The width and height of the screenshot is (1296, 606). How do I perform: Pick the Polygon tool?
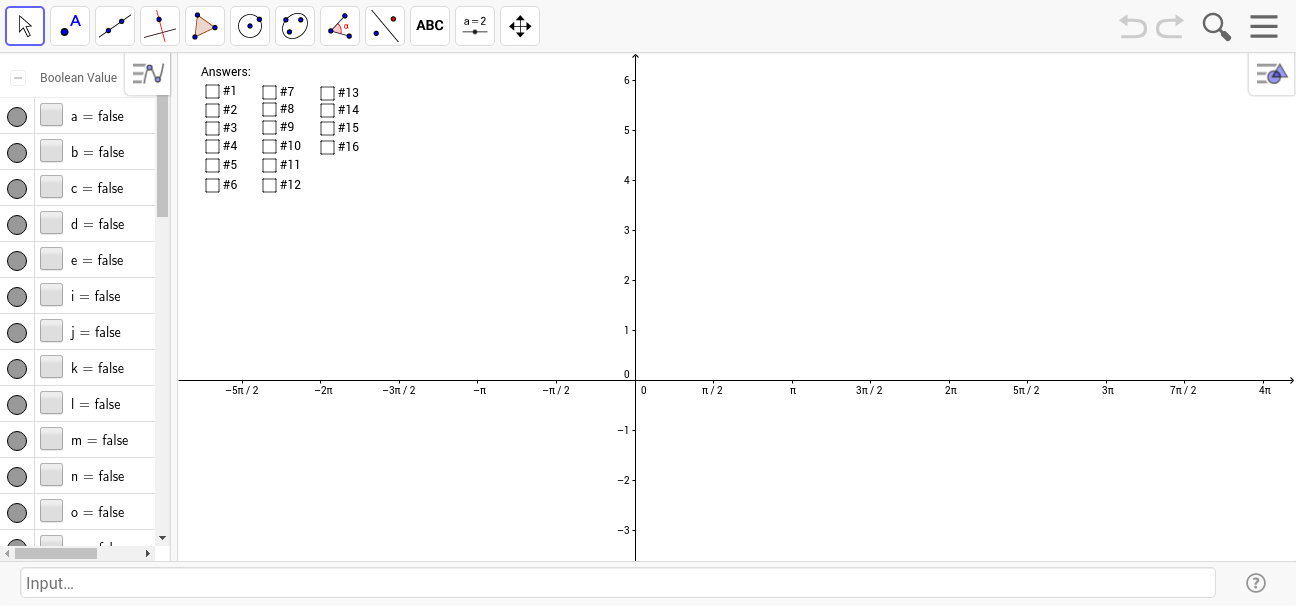pos(205,26)
